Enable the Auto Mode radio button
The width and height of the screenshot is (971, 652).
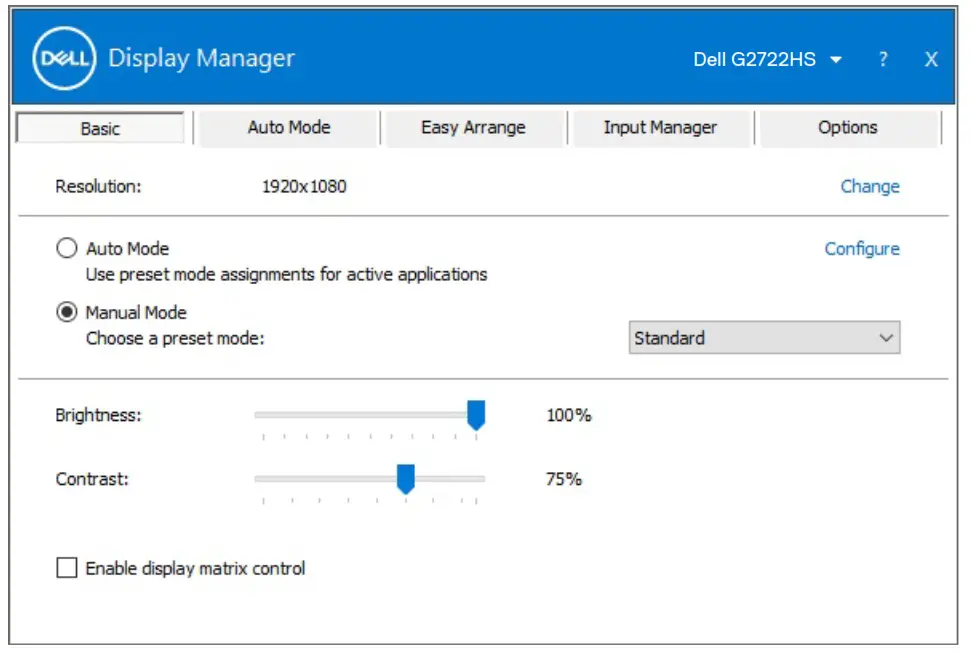tap(66, 247)
